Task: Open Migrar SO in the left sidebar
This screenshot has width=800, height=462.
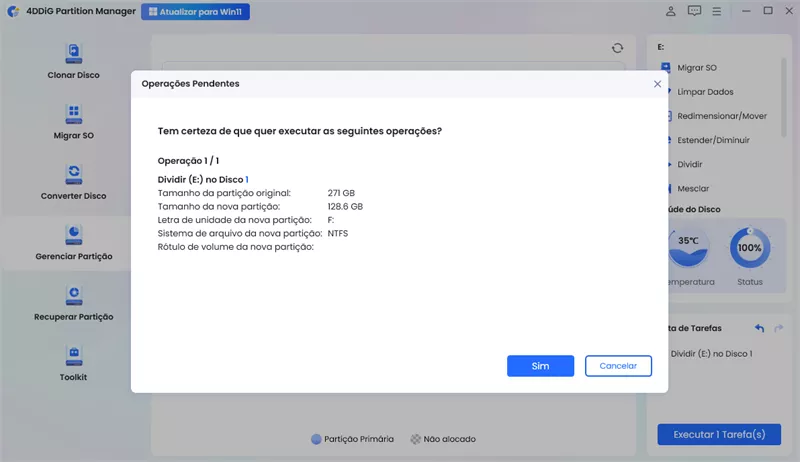Action: pyautogui.click(x=73, y=122)
